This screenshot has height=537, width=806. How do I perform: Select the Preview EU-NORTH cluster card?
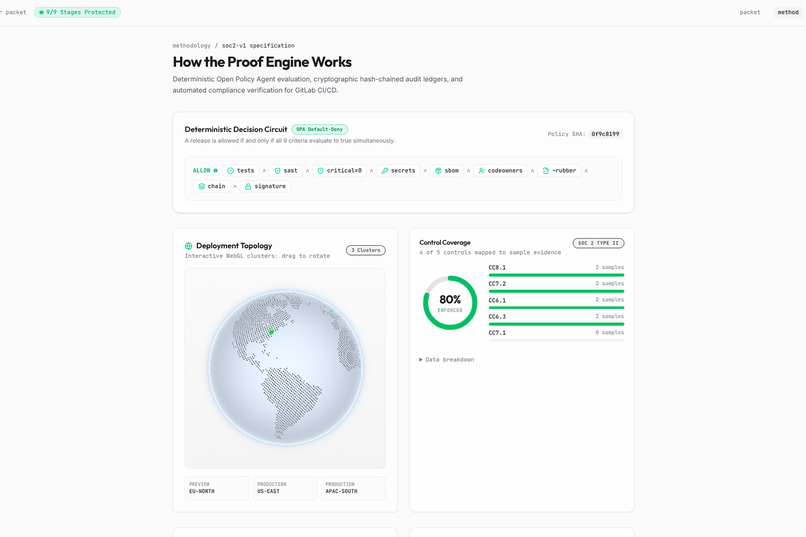217,488
